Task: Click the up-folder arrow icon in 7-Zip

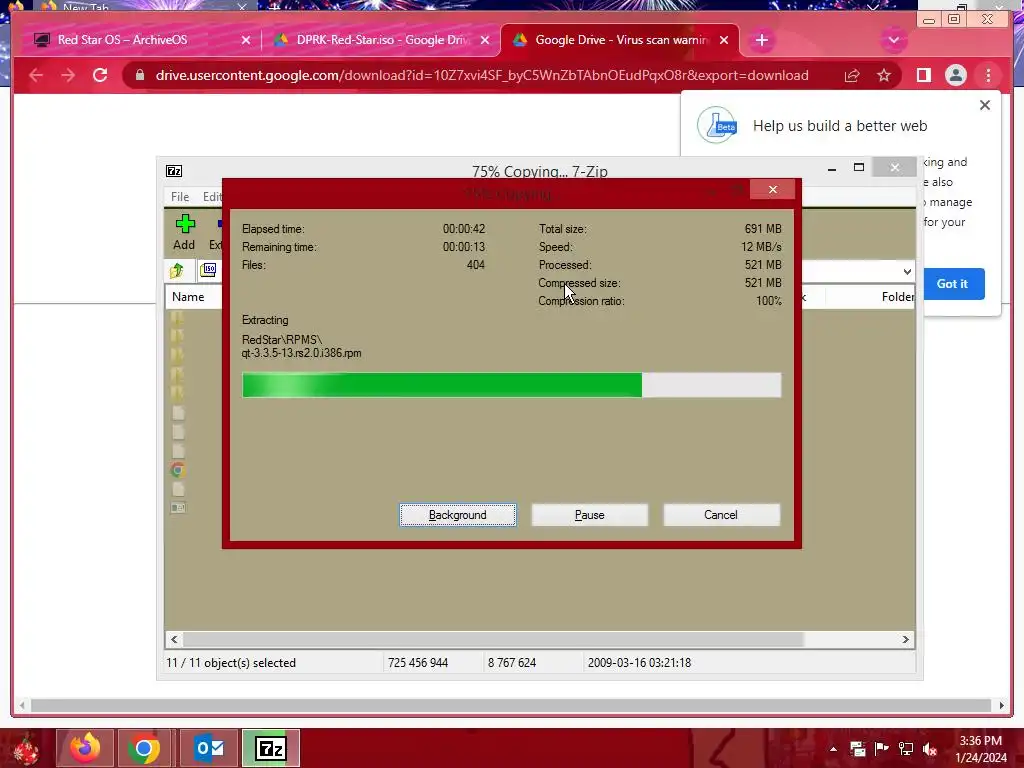Action: click(x=177, y=270)
